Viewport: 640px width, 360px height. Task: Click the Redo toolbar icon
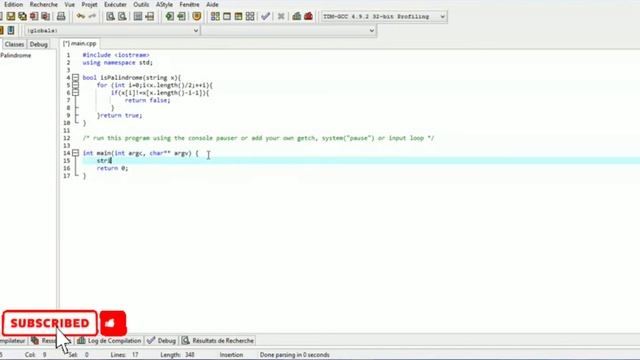(92, 16)
